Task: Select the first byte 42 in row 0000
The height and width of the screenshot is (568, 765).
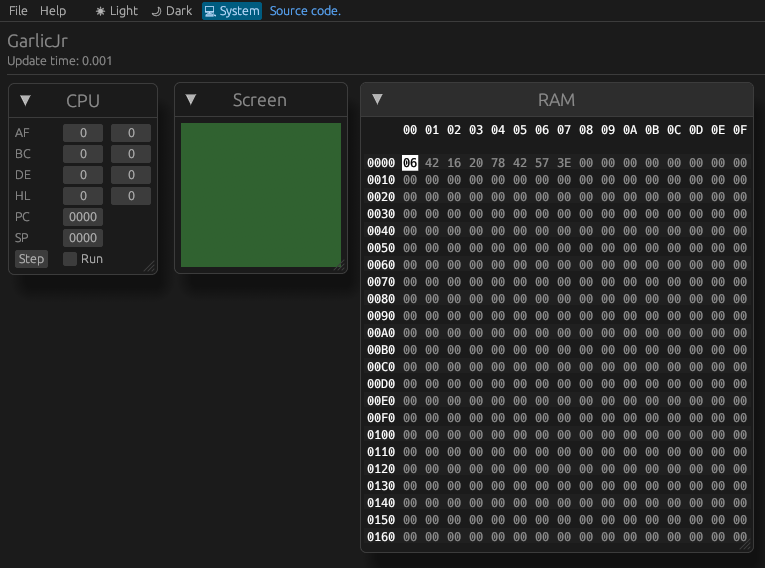Action: click(x=432, y=162)
